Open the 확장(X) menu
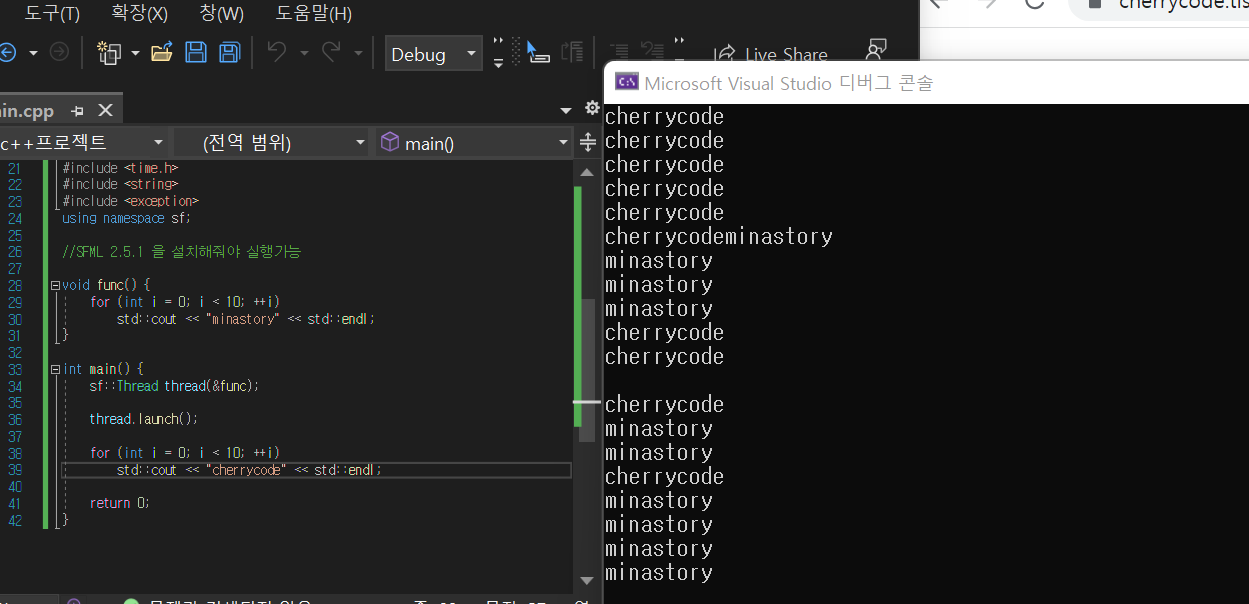 139,14
